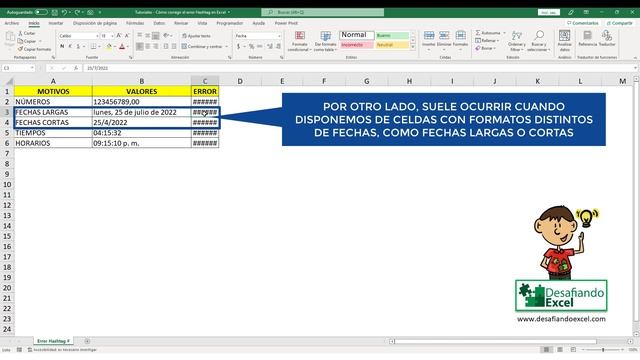640x360 pixels.
Task: Click Combinar y centrar
Action: click(202, 47)
